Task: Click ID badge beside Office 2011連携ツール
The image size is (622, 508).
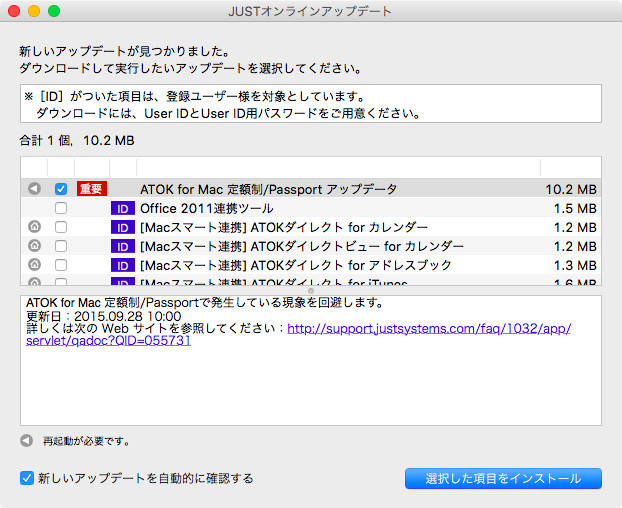Action: click(x=123, y=209)
